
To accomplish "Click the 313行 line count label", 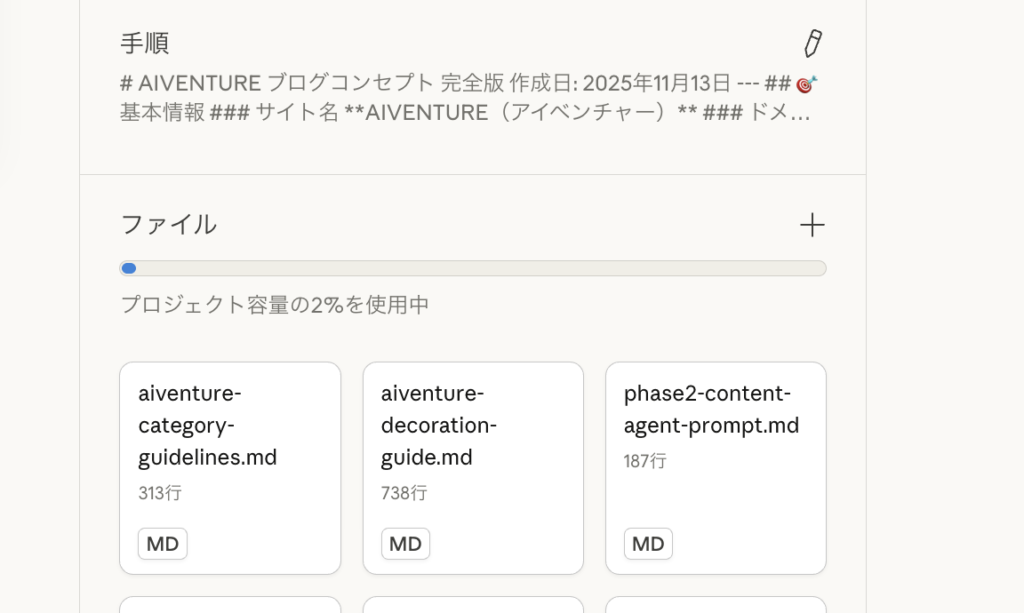I will pyautogui.click(x=160, y=493).
